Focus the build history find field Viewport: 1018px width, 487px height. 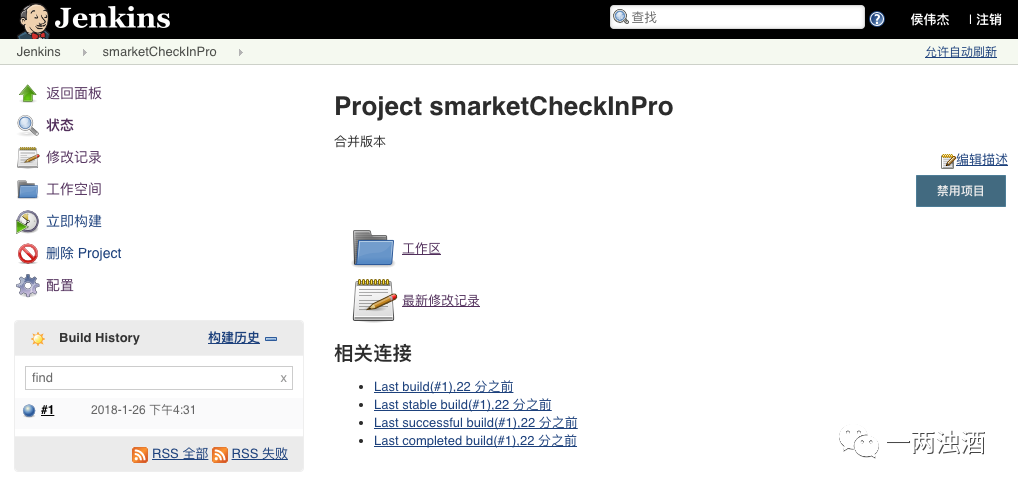click(158, 378)
